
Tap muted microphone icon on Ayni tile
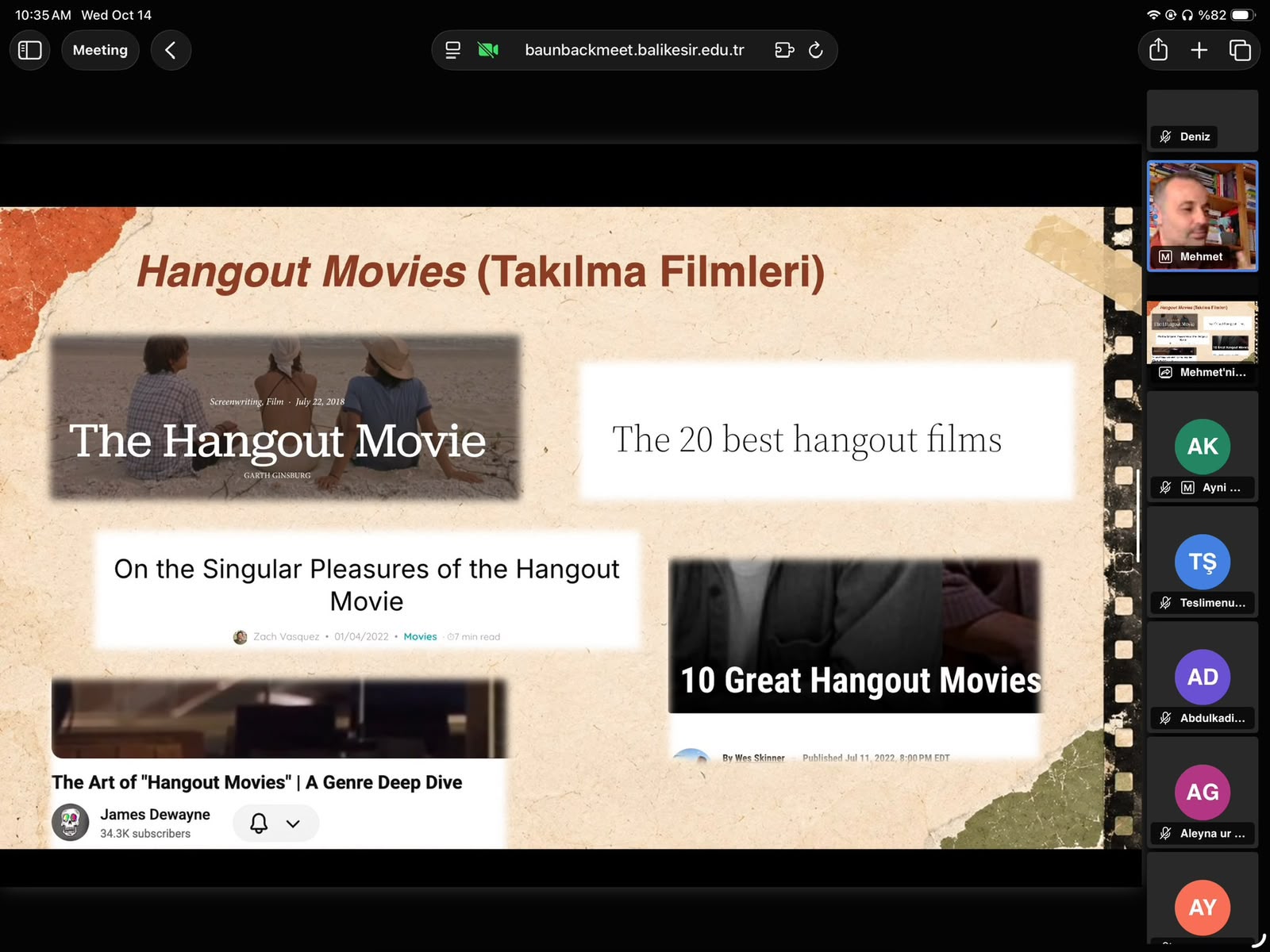(x=1165, y=487)
